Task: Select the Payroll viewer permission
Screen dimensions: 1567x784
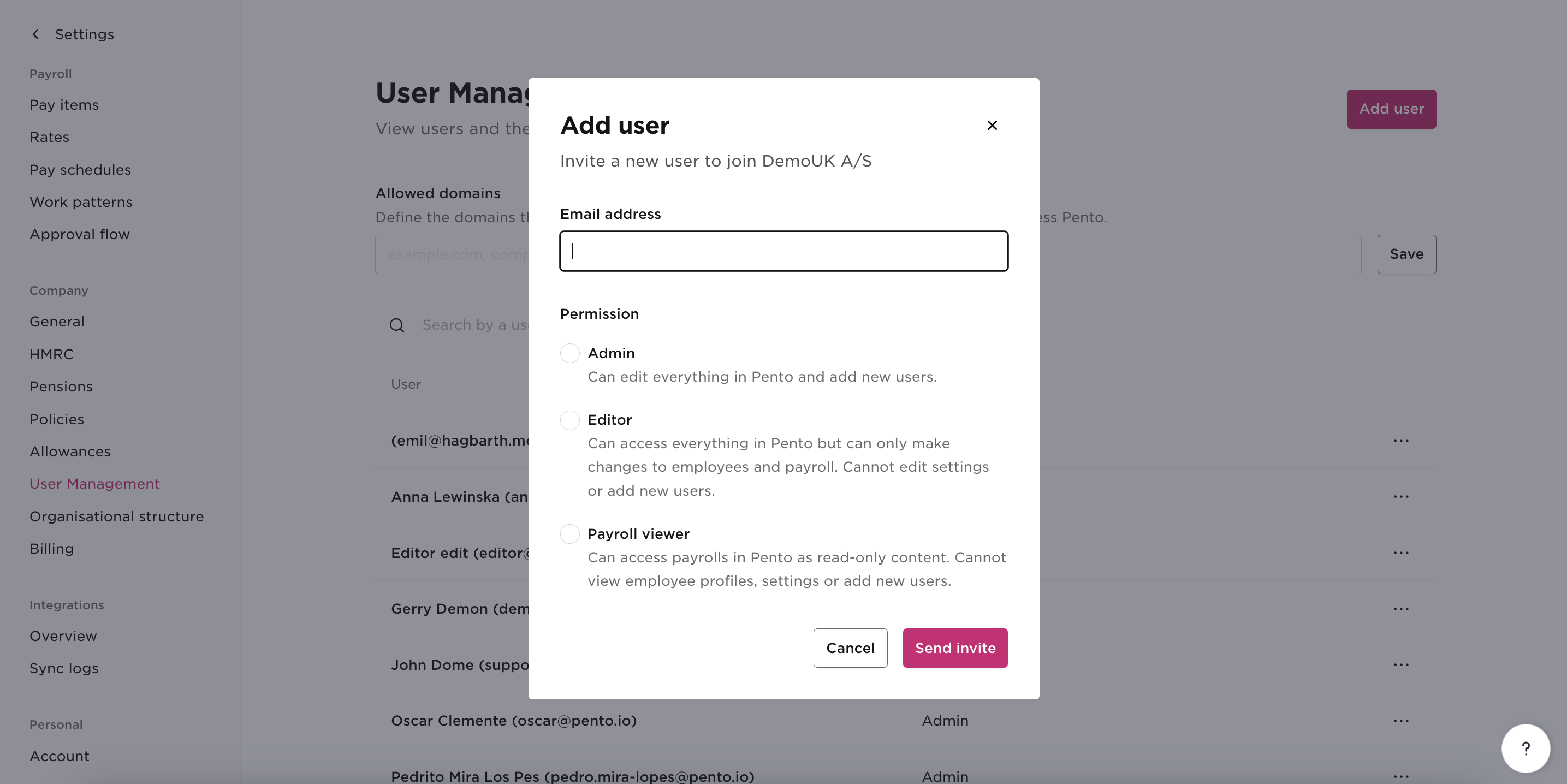Action: click(x=570, y=534)
